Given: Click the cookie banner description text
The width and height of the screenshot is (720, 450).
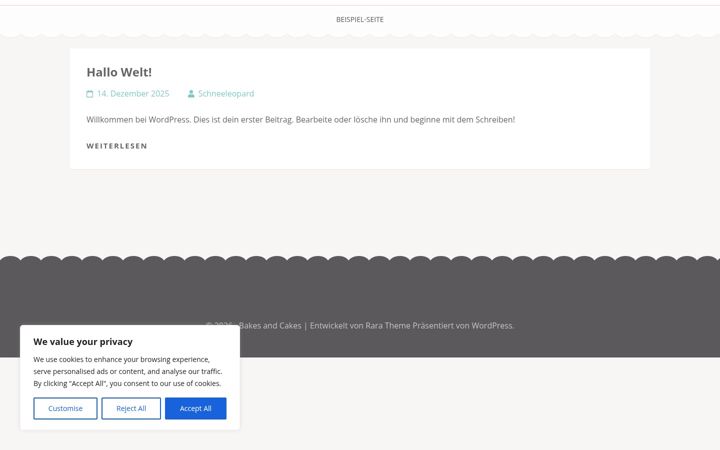Looking at the screenshot, I should click(128, 371).
